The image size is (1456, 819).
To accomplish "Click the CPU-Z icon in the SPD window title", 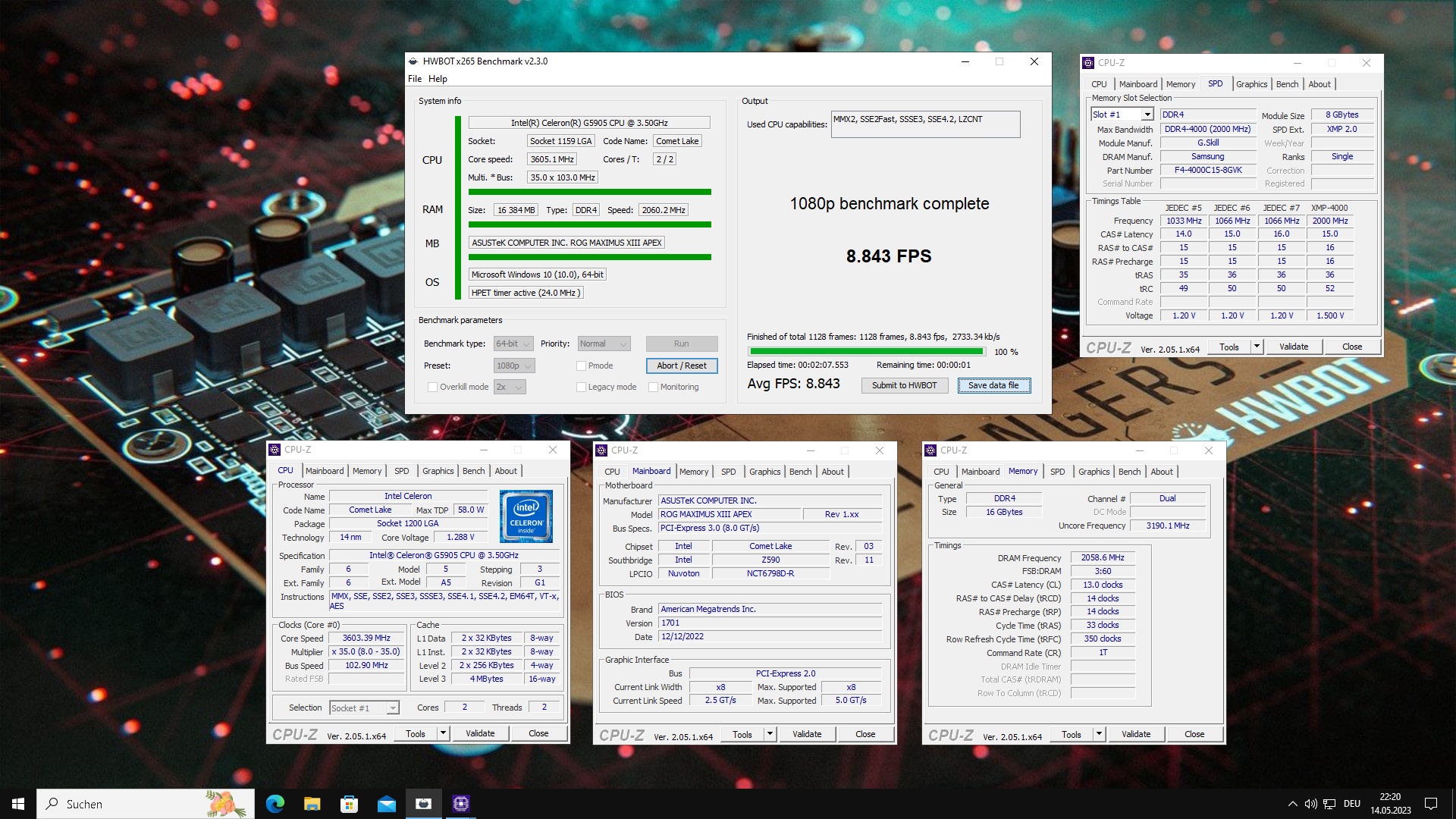I will (x=1088, y=63).
